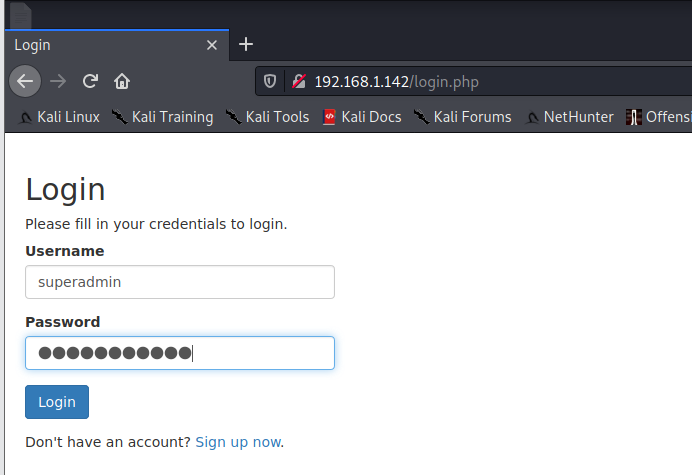Viewport: 692px width, 475px height.
Task: Click the file icon above the tab
Action: [x=21, y=15]
